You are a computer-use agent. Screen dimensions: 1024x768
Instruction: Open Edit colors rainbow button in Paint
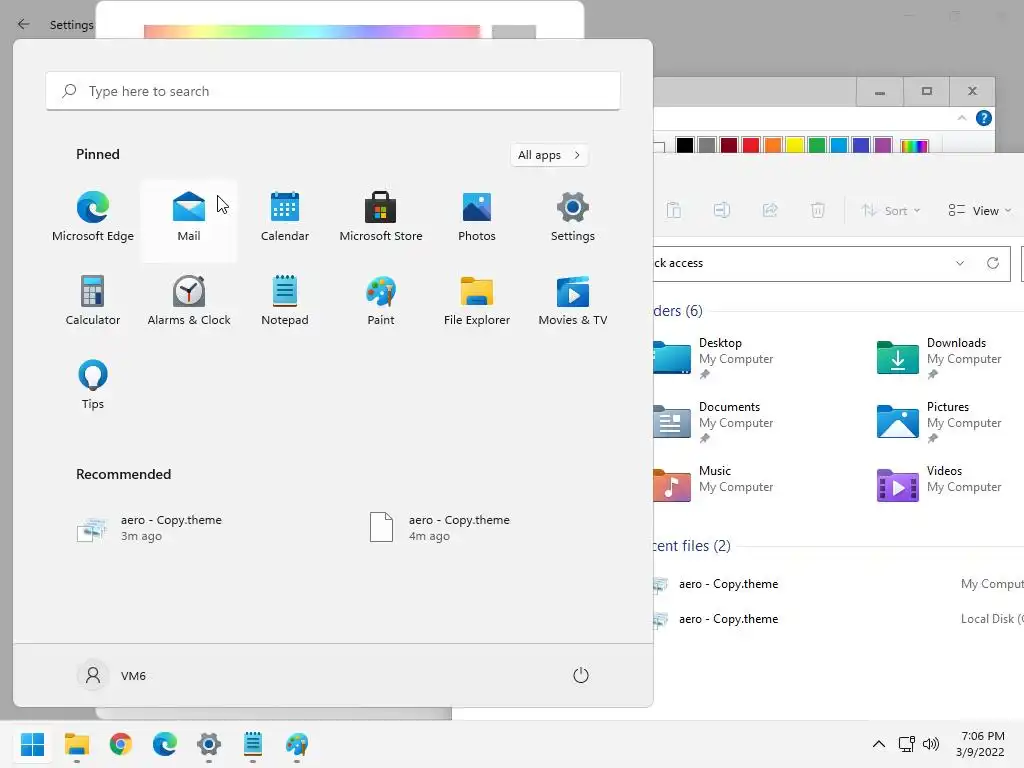pos(914,146)
